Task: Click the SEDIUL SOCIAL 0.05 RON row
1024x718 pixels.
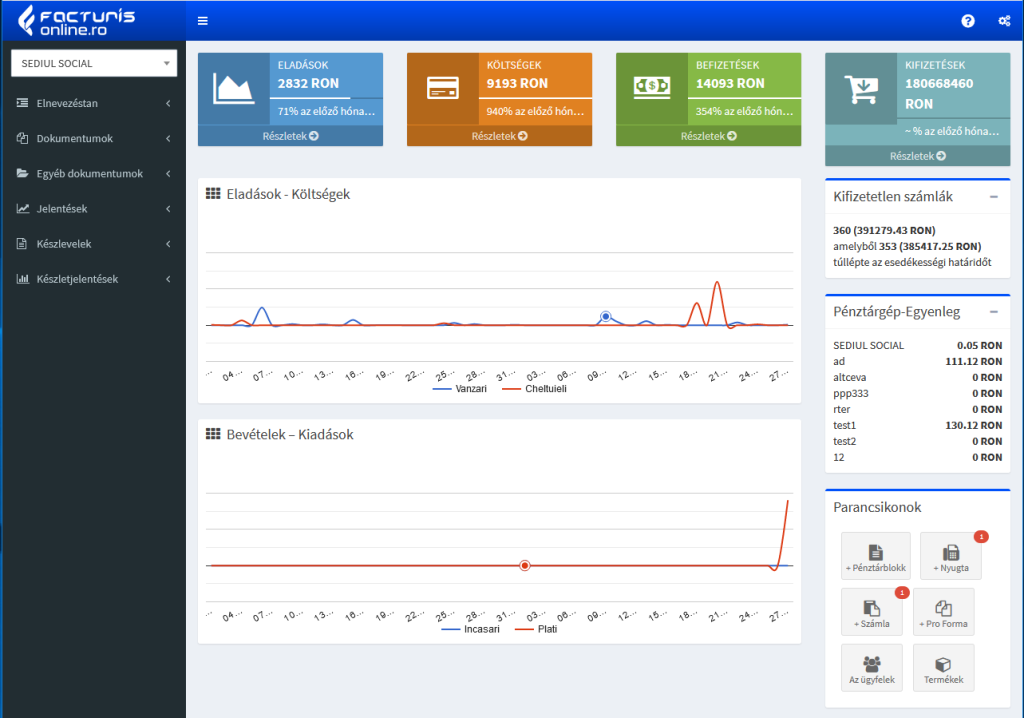Action: (x=918, y=345)
